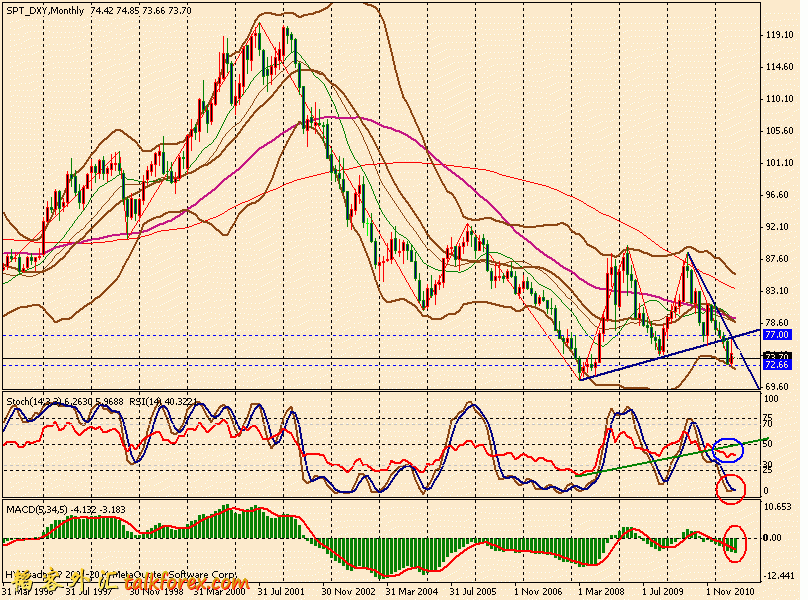
Task: Click the 101.10 price scale label
Action: pos(778,163)
